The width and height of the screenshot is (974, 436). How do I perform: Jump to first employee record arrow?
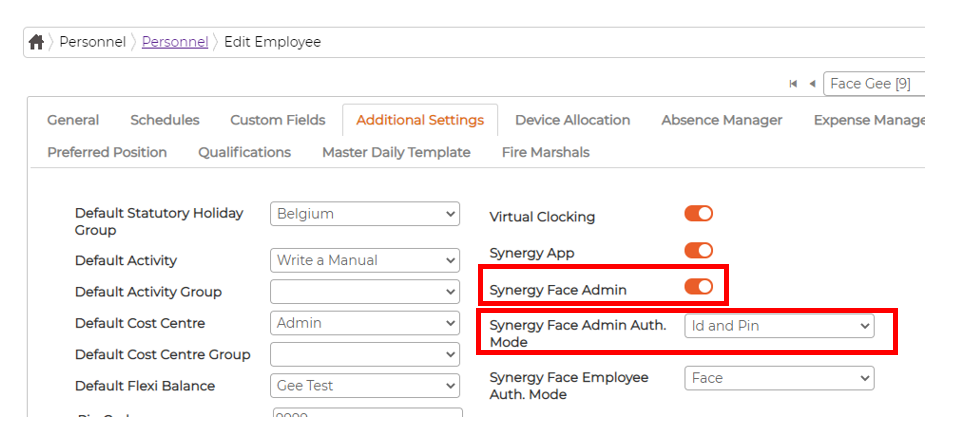(793, 84)
